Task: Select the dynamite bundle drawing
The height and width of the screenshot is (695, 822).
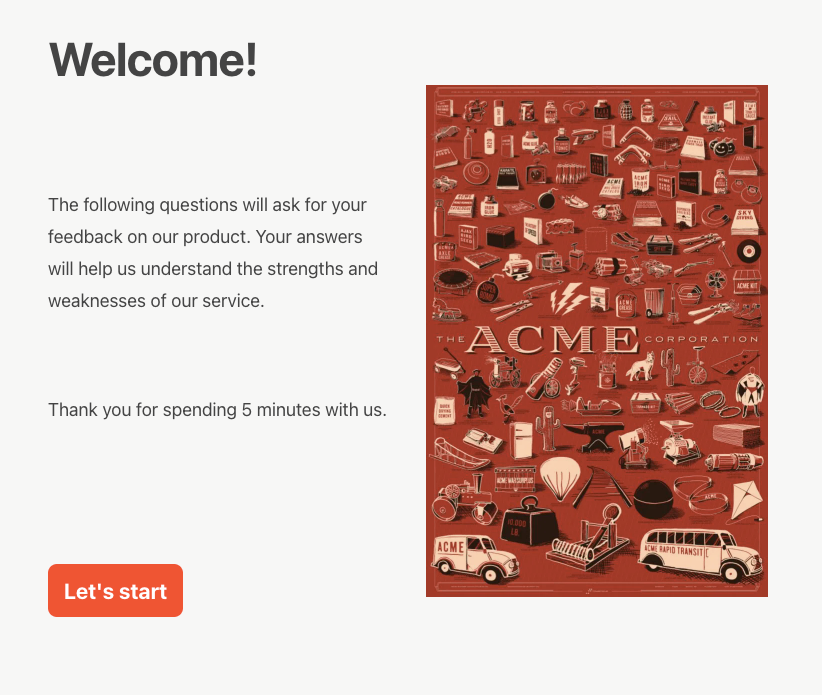Action: [609, 266]
